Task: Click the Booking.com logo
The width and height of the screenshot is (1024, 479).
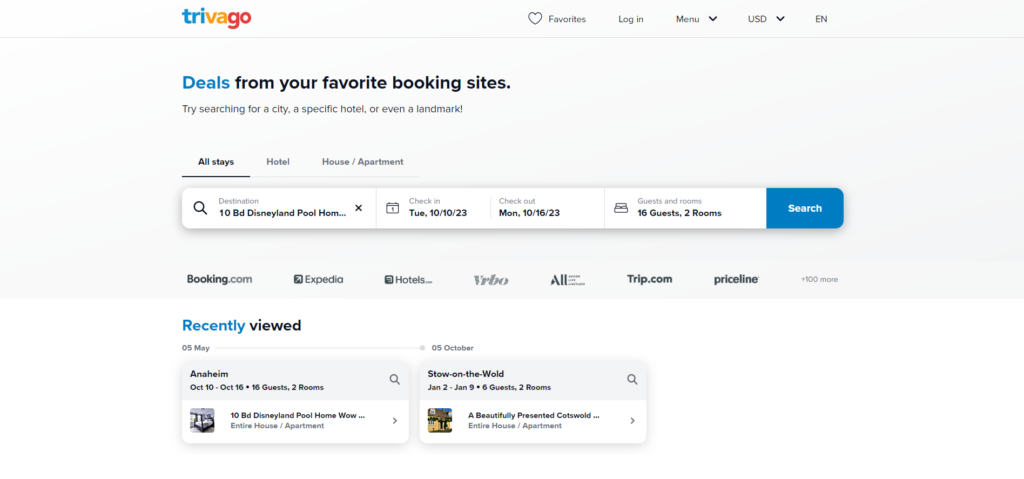Action: tap(219, 279)
